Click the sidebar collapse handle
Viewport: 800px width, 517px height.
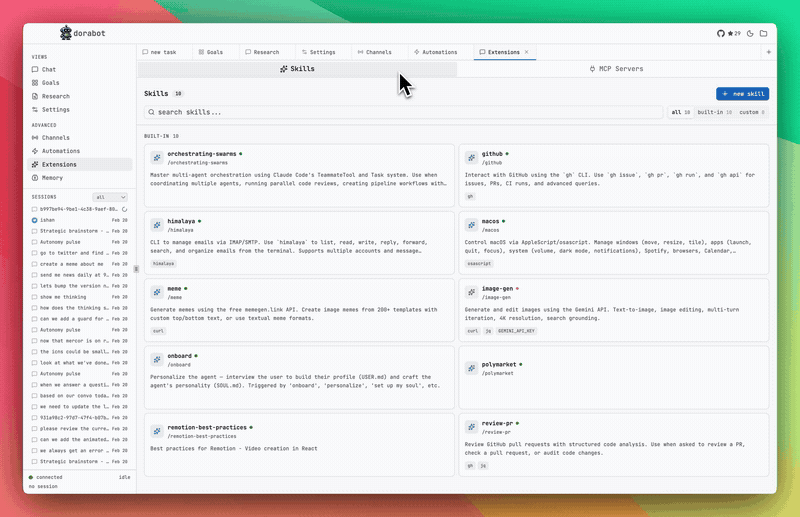coord(136,269)
